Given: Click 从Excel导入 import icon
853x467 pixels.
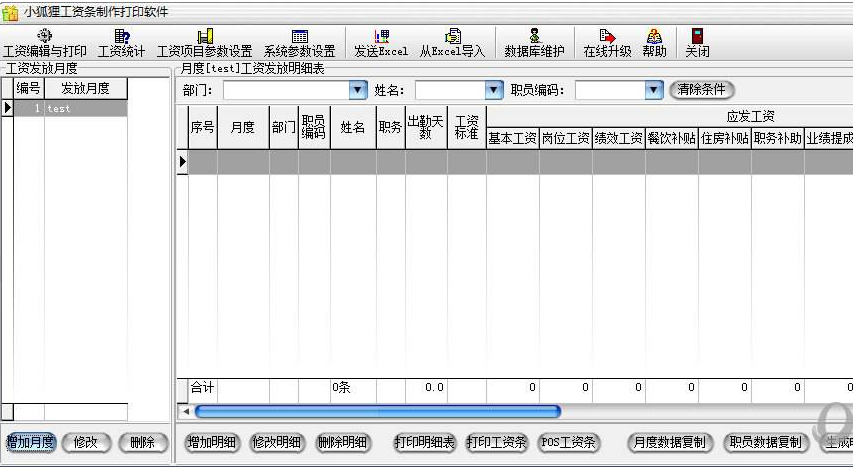Looking at the screenshot, I should [452, 42].
